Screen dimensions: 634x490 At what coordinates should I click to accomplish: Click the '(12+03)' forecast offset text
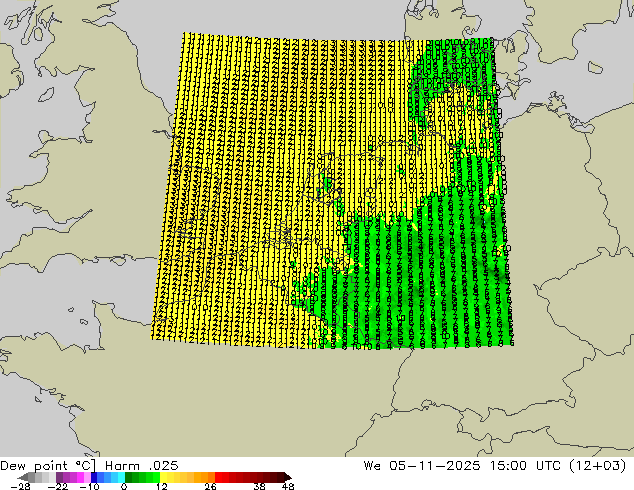(597, 465)
